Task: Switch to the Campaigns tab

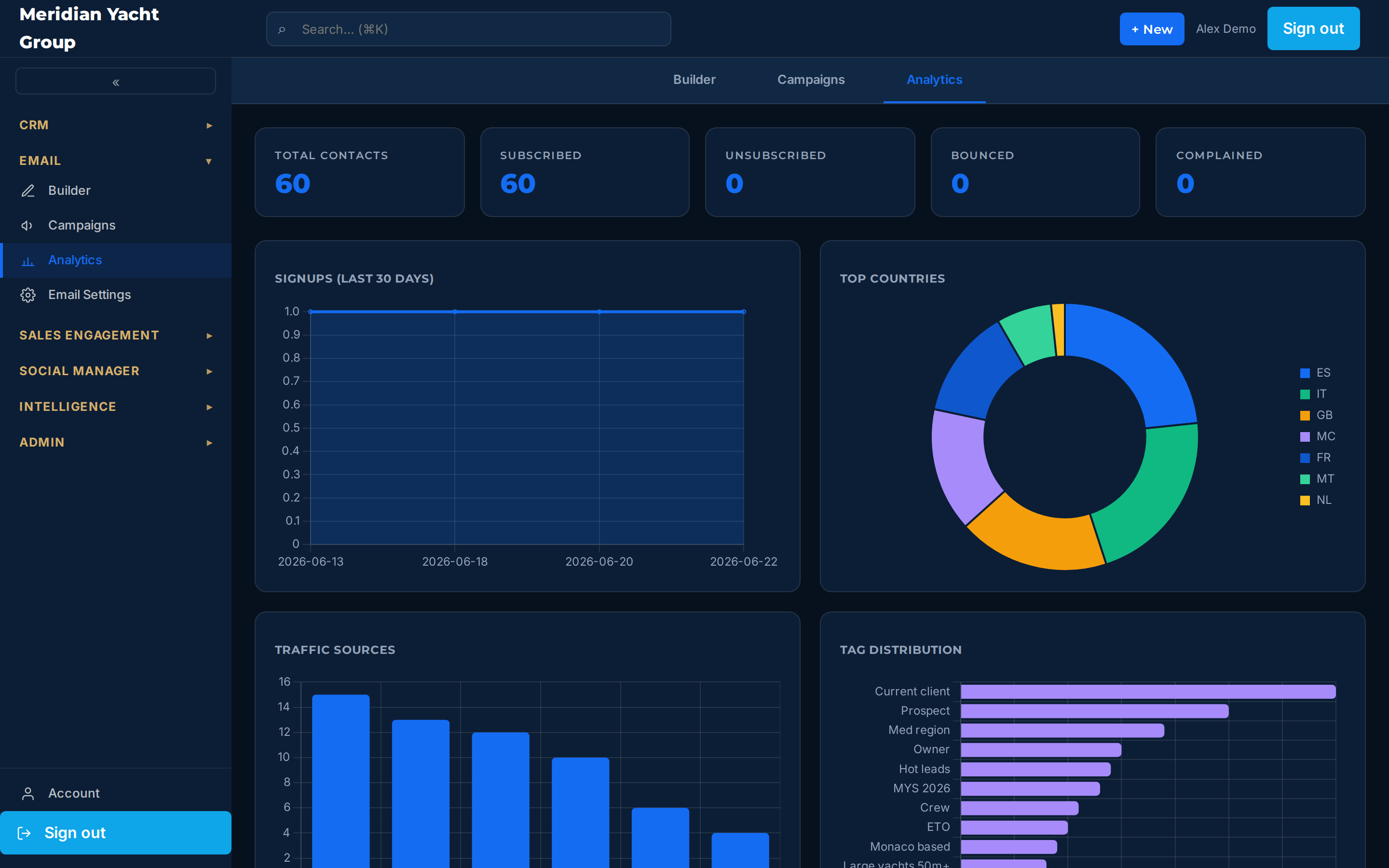Action: click(x=810, y=80)
